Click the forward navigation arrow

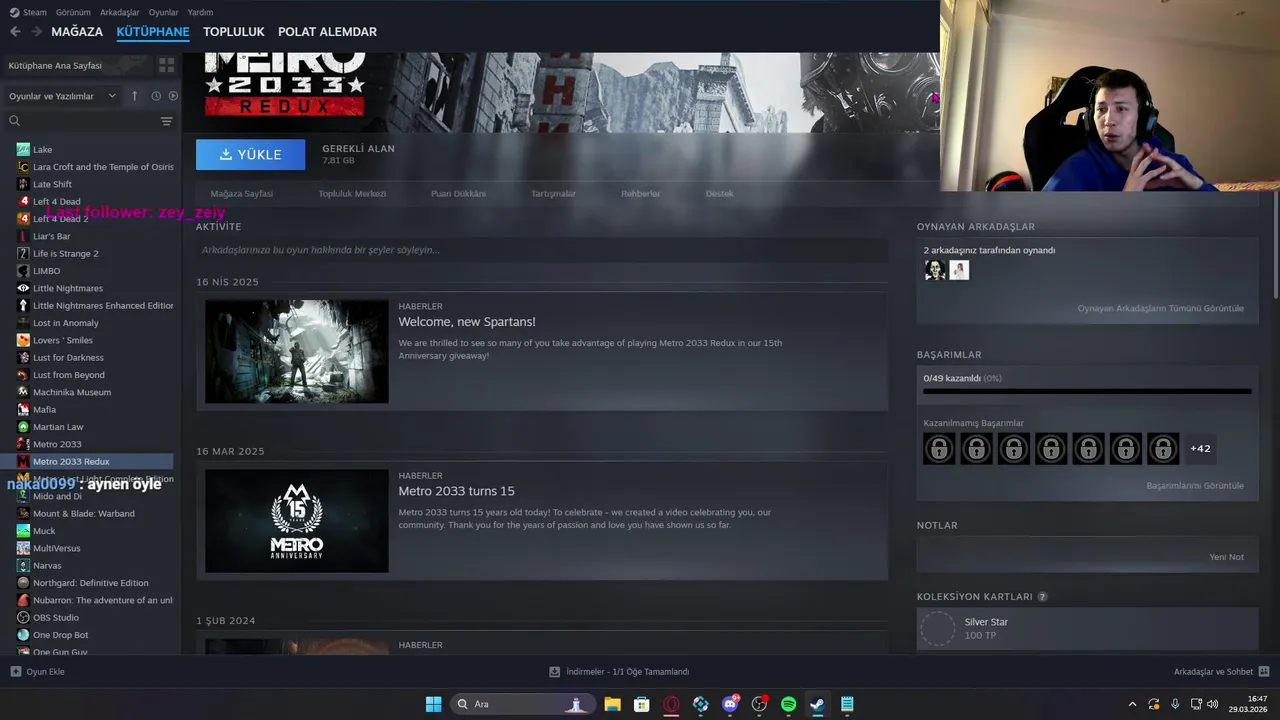pos(37,32)
